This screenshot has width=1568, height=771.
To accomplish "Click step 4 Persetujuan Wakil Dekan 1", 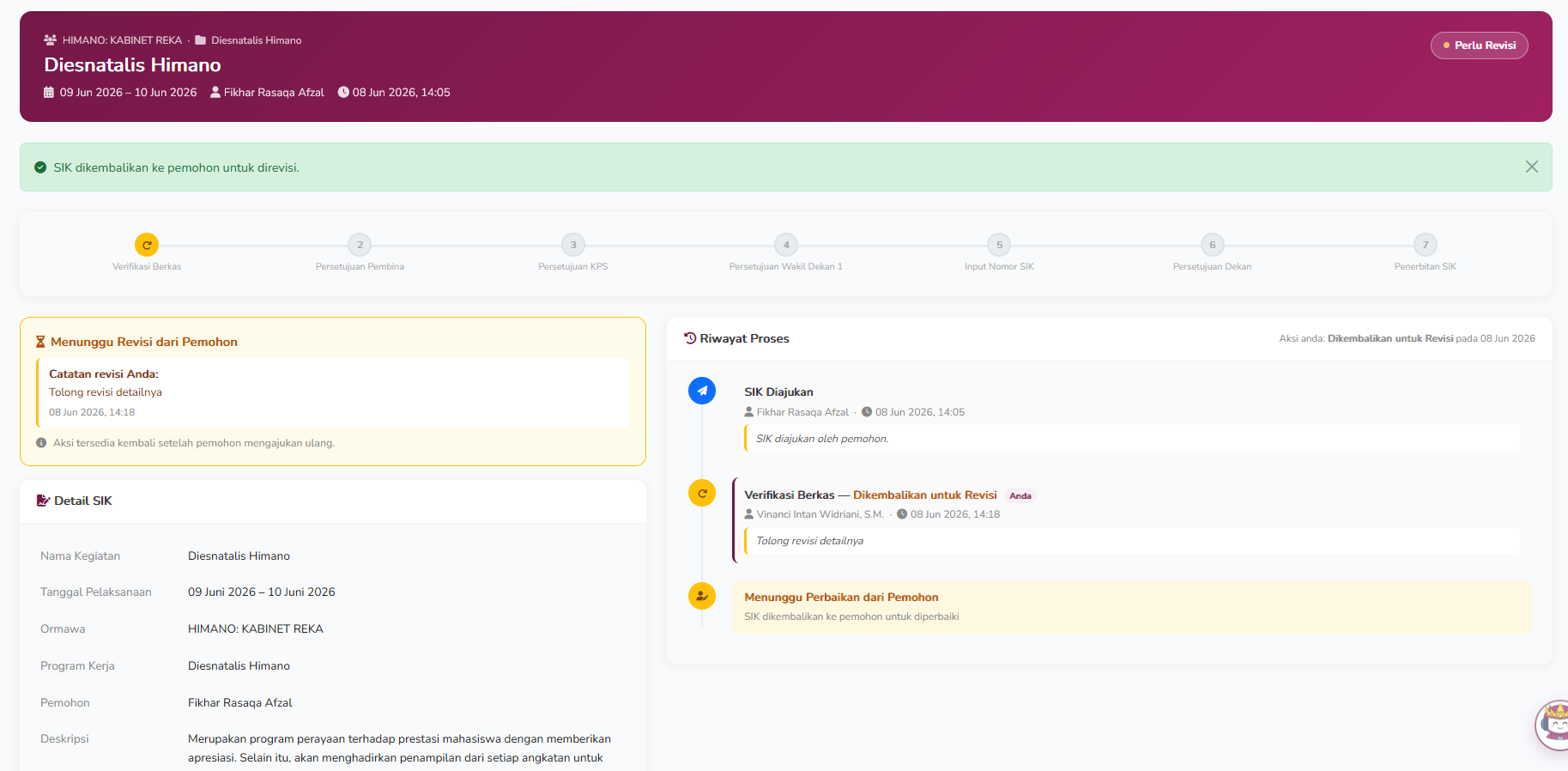I will [x=786, y=245].
